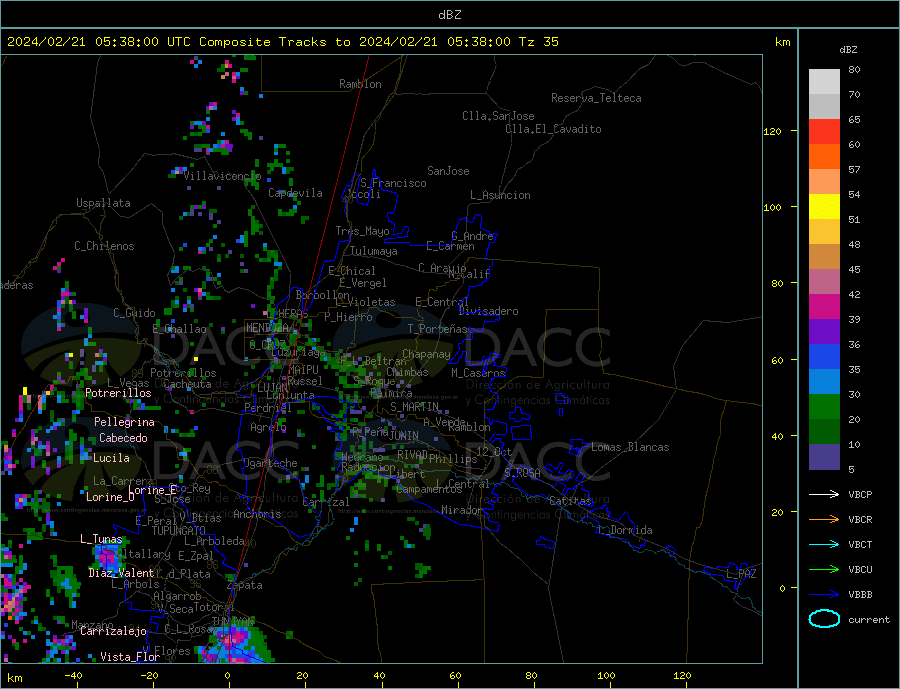Click the 'Villavicencio' map label
900x689 pixels.
222,176
